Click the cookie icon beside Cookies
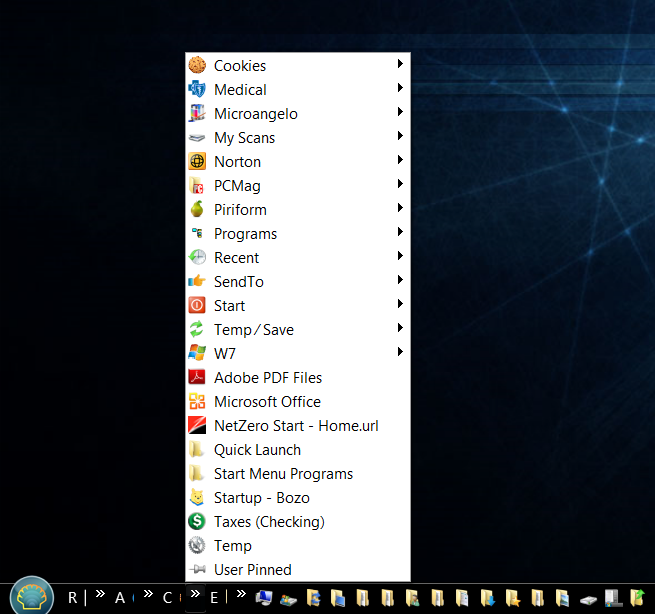 click(197, 65)
